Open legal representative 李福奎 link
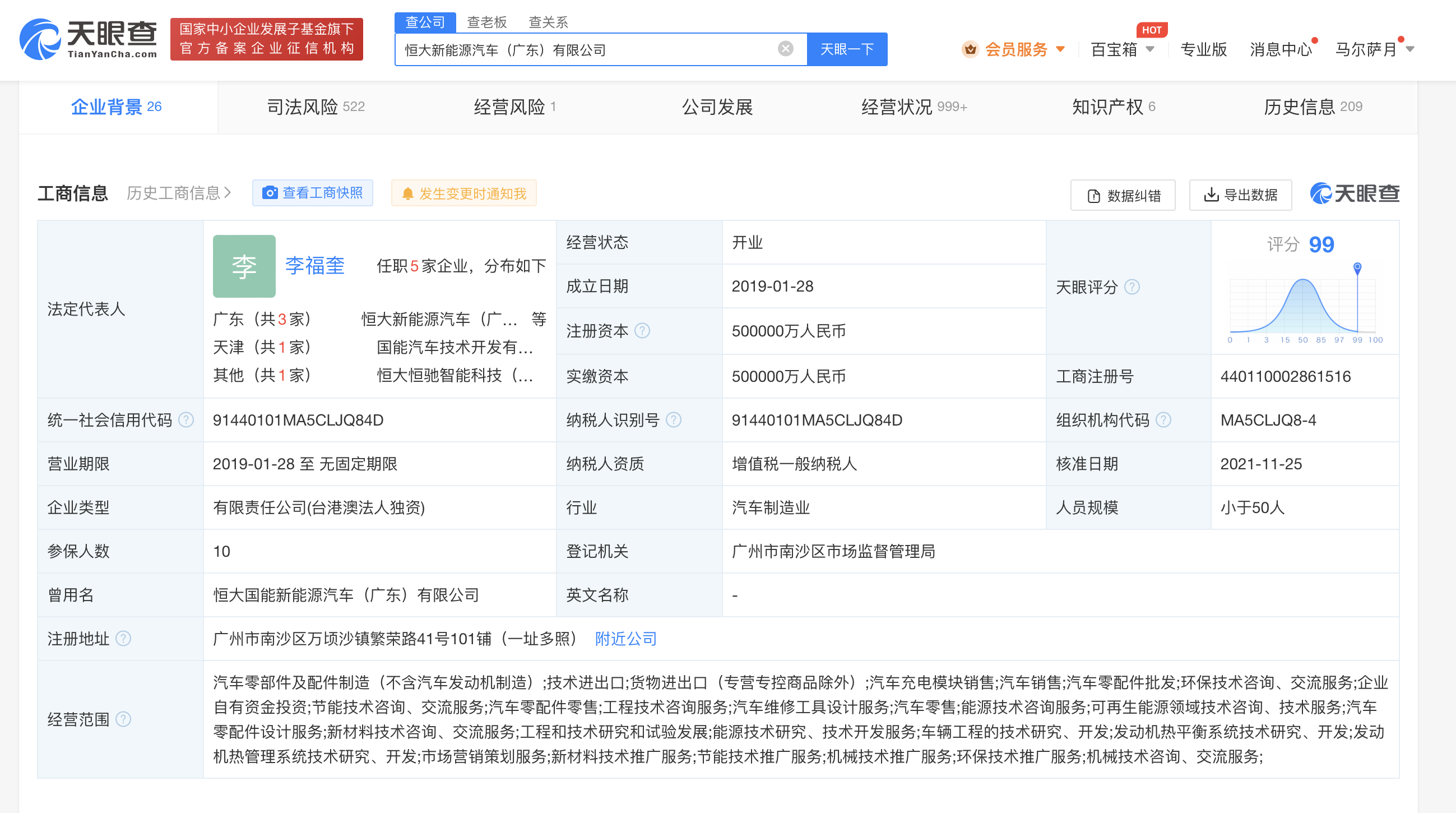Viewport: 1456px width, 813px height. point(315,266)
